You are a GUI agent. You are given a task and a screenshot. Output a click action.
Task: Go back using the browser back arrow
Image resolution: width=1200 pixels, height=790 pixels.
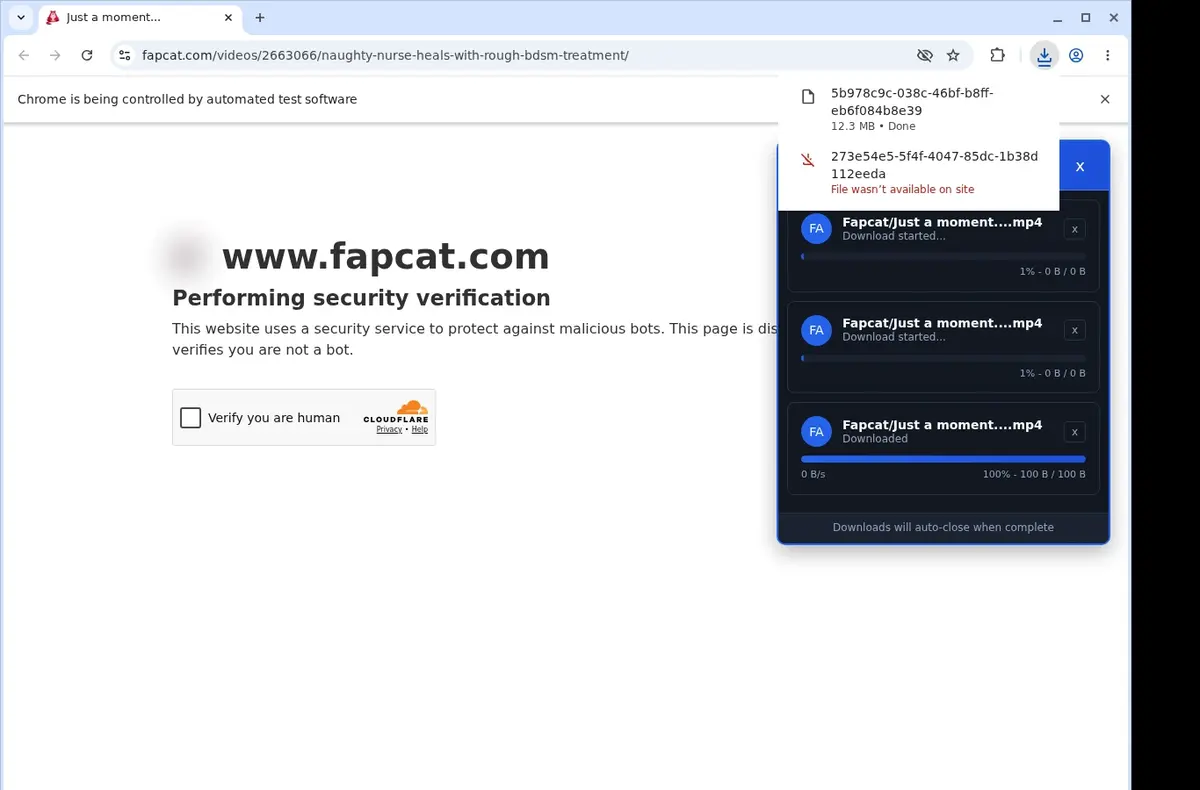pyautogui.click(x=24, y=56)
